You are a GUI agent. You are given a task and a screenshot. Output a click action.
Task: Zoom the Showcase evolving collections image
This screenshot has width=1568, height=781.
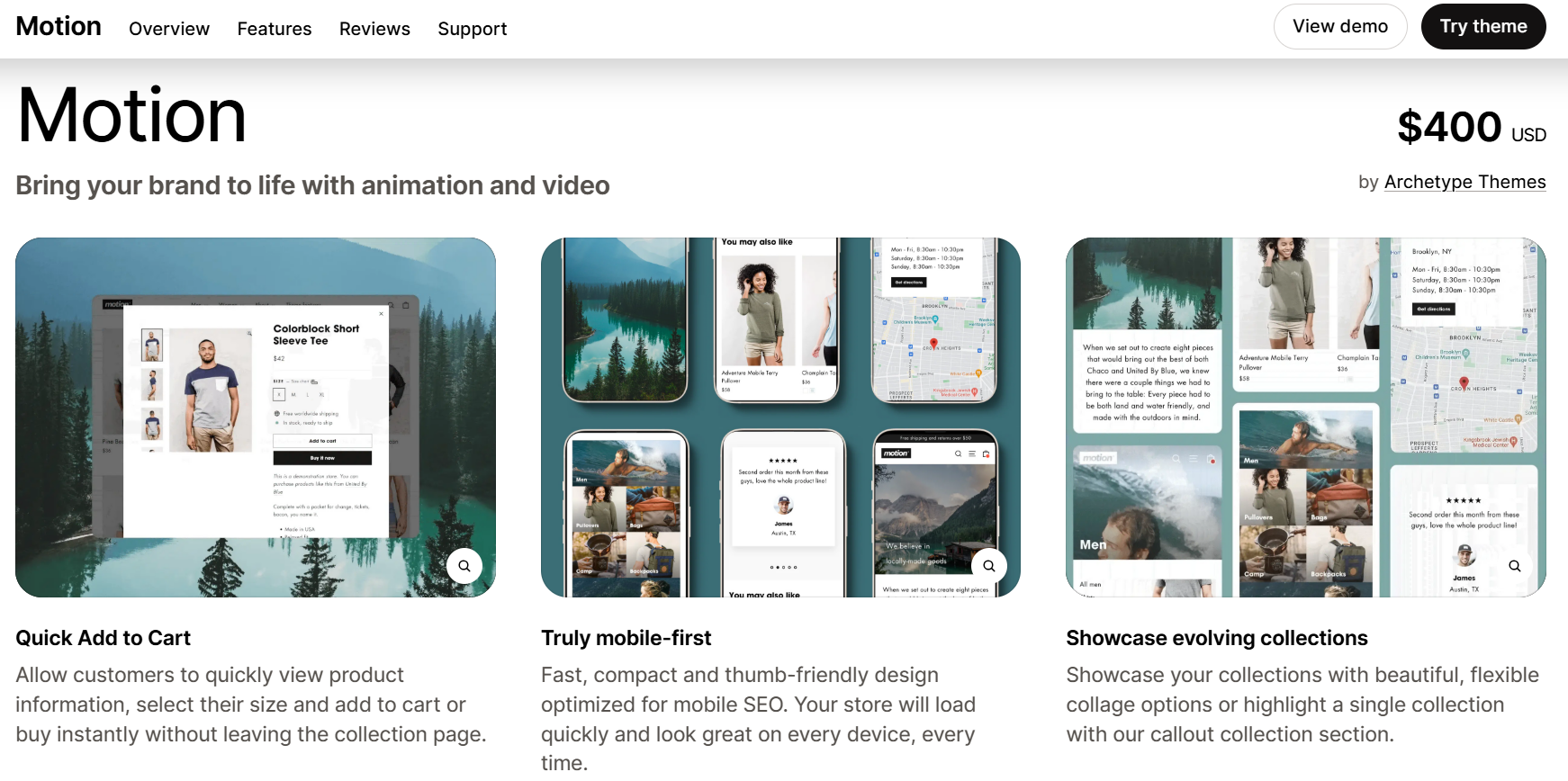(x=1515, y=566)
